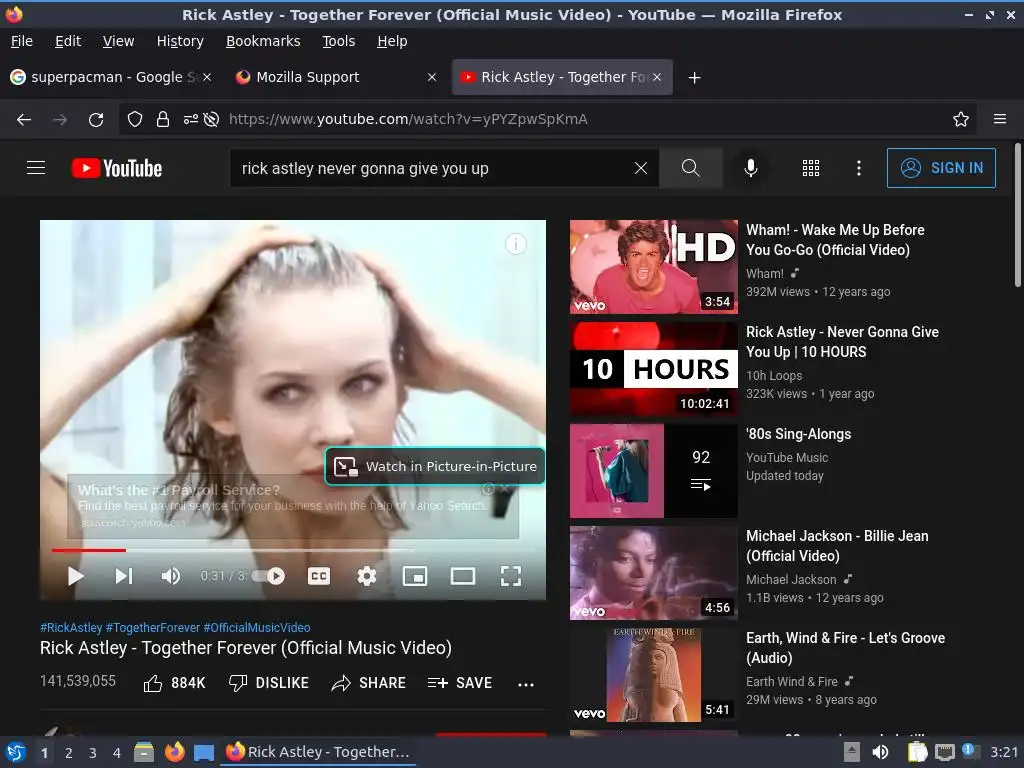Switch to workspace 2 in taskbar
Screen dimensions: 1024x768
pyautogui.click(x=69, y=753)
